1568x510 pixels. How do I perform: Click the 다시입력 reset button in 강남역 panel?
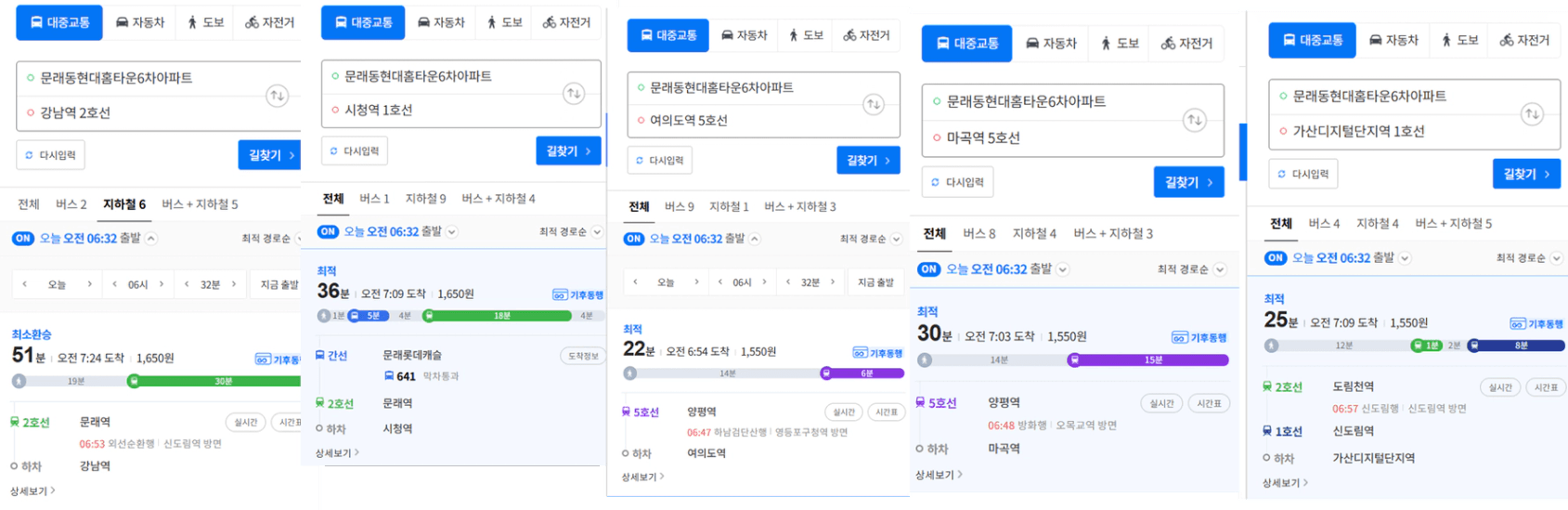(50, 155)
